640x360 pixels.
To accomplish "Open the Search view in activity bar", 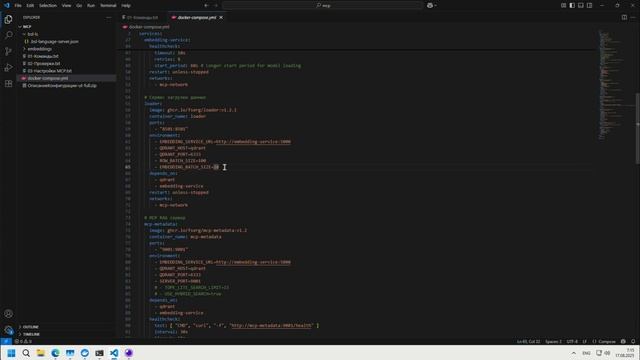I will coord(9,35).
